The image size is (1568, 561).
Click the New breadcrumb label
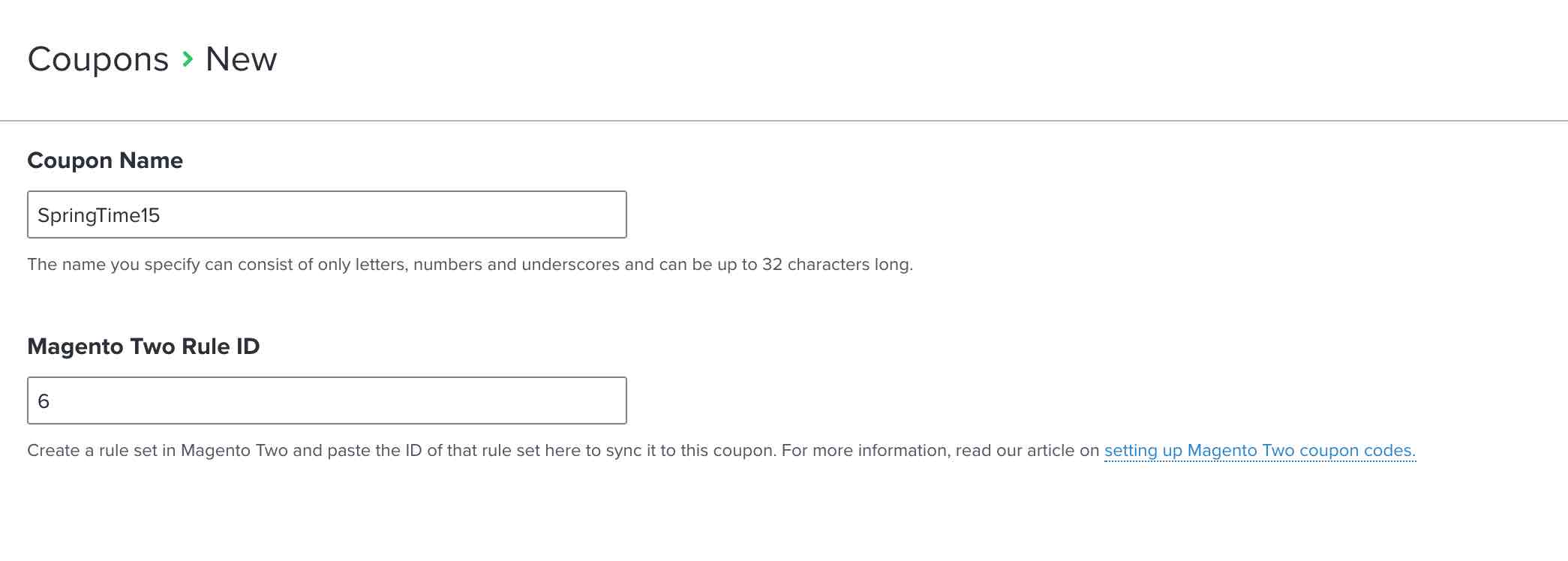(x=240, y=58)
